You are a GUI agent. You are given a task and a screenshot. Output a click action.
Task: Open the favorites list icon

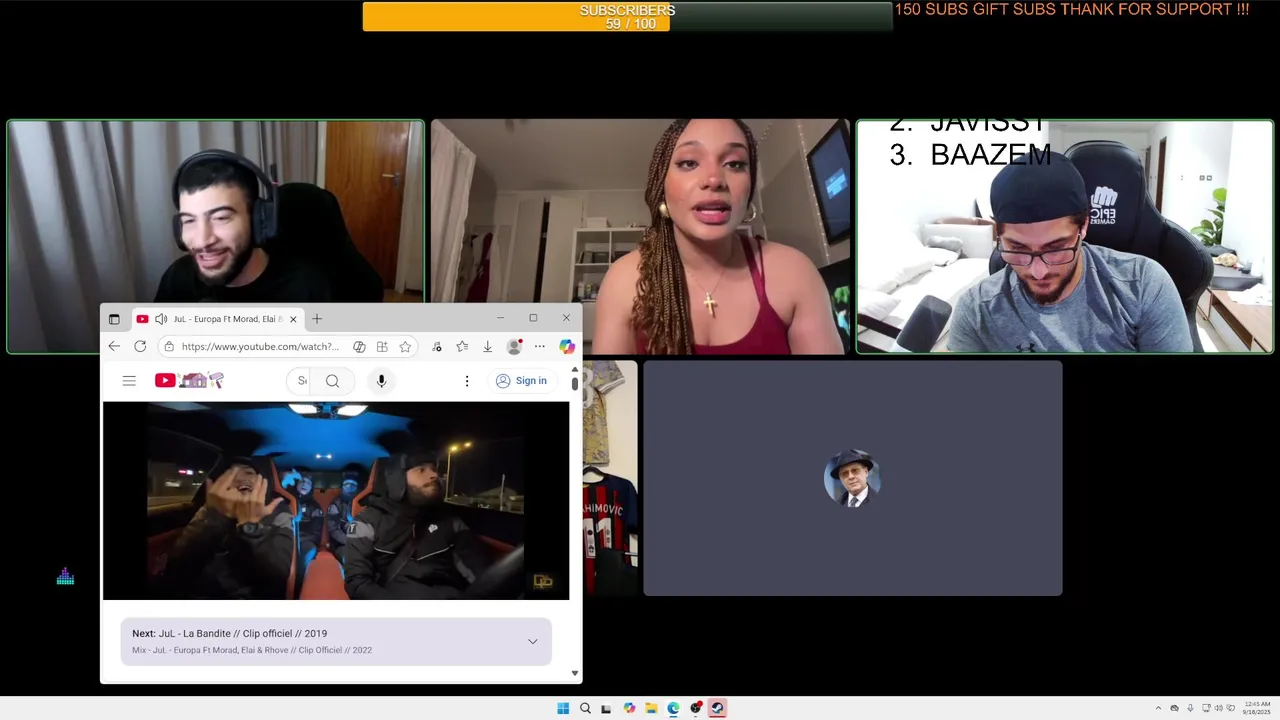pyautogui.click(x=462, y=347)
